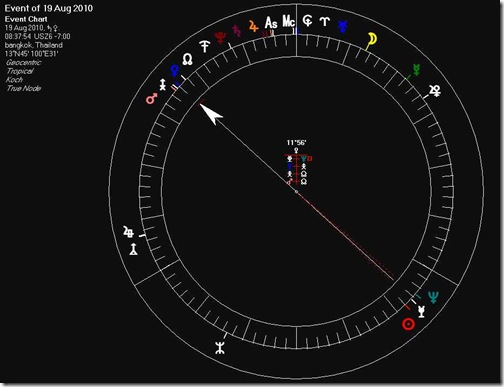Image resolution: width=504 pixels, height=387 pixels.
Task: Click the white Aries point glyph
Action: 325,22
